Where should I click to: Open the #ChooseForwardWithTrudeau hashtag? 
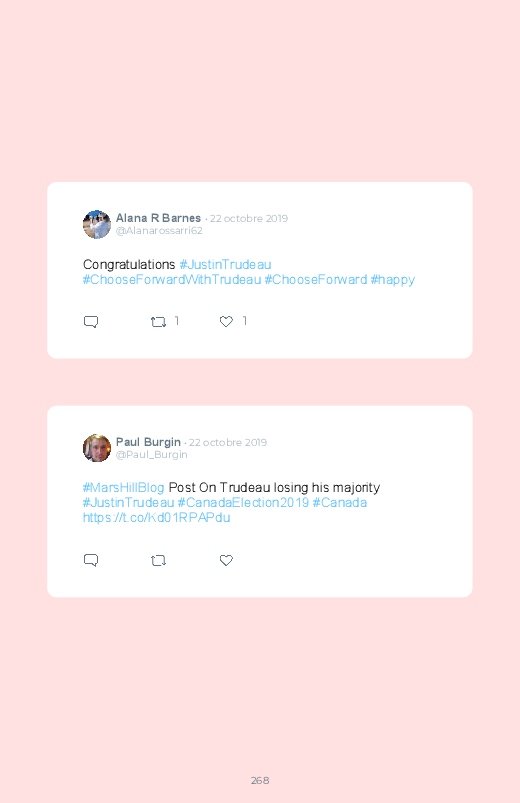point(172,280)
